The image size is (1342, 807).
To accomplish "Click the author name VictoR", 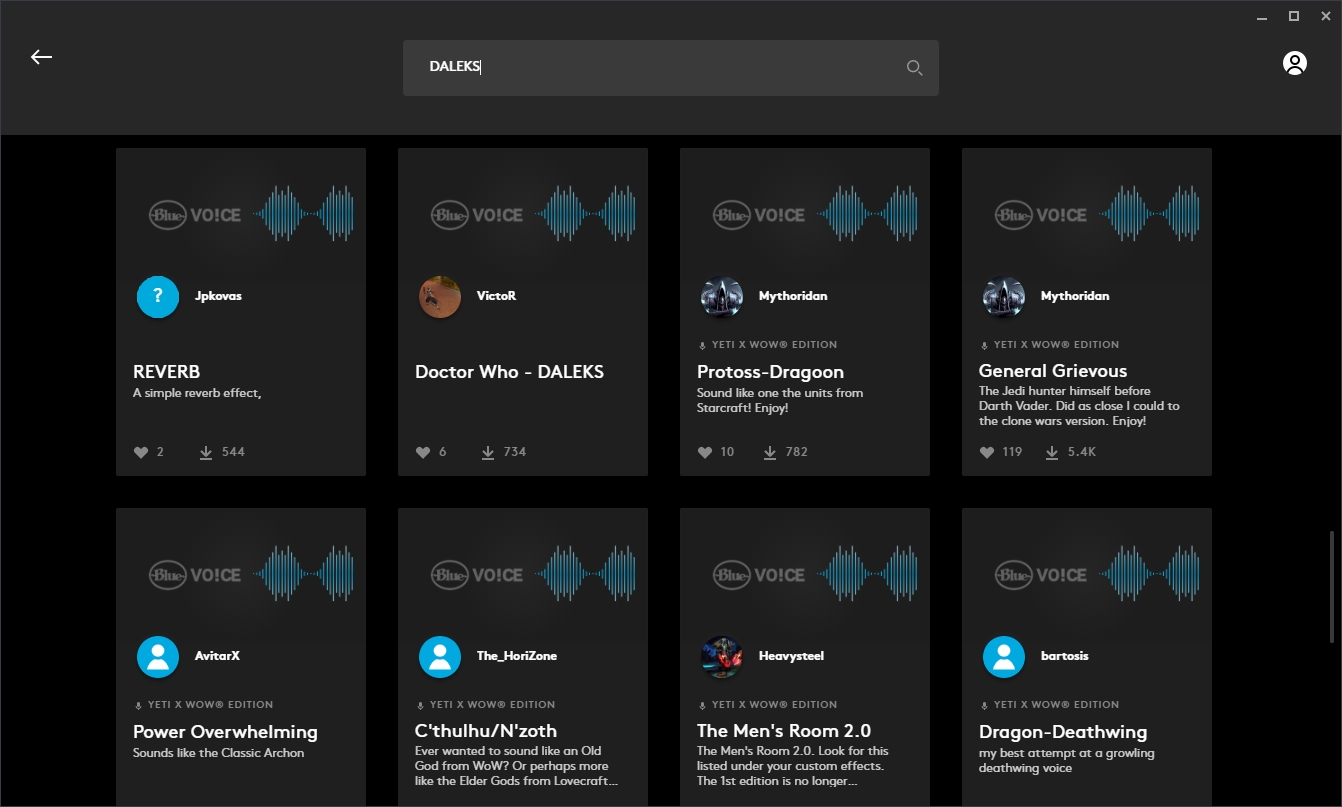I will click(496, 296).
